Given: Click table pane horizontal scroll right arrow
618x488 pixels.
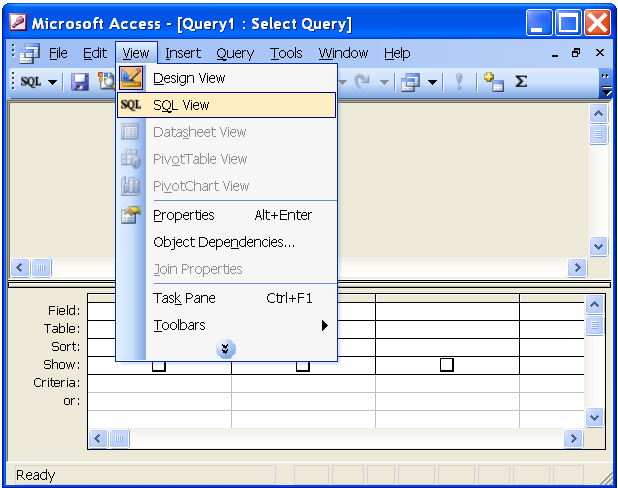Looking at the screenshot, I should point(577,268).
